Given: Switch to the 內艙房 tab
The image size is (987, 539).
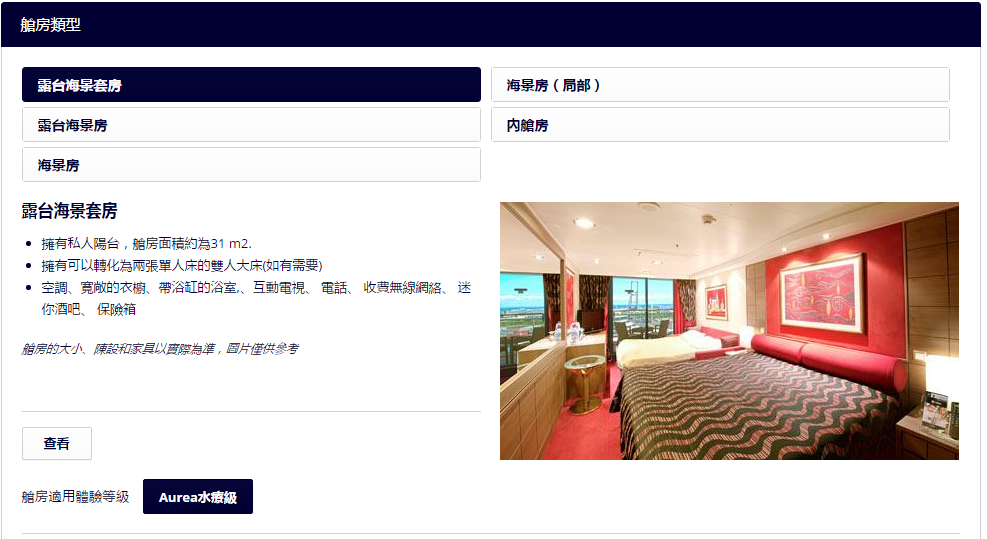Looking at the screenshot, I should 720,125.
